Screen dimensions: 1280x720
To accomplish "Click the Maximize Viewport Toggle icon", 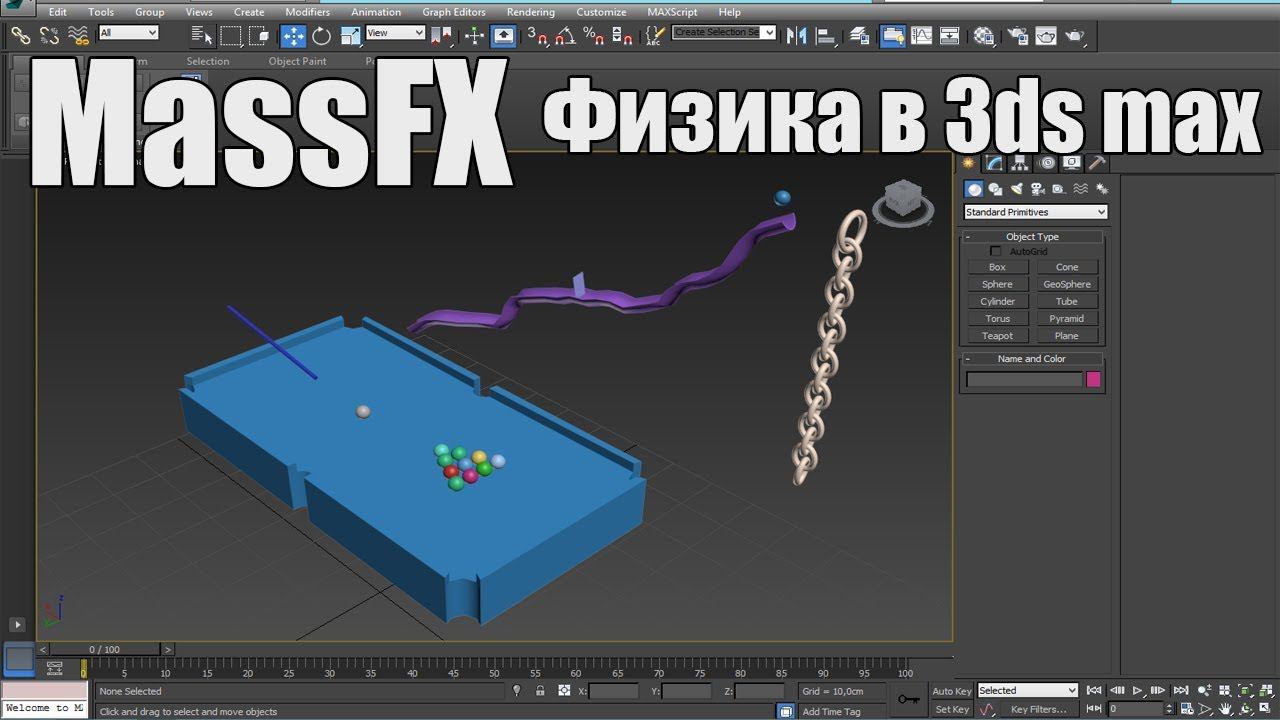I will pyautogui.click(x=1264, y=709).
